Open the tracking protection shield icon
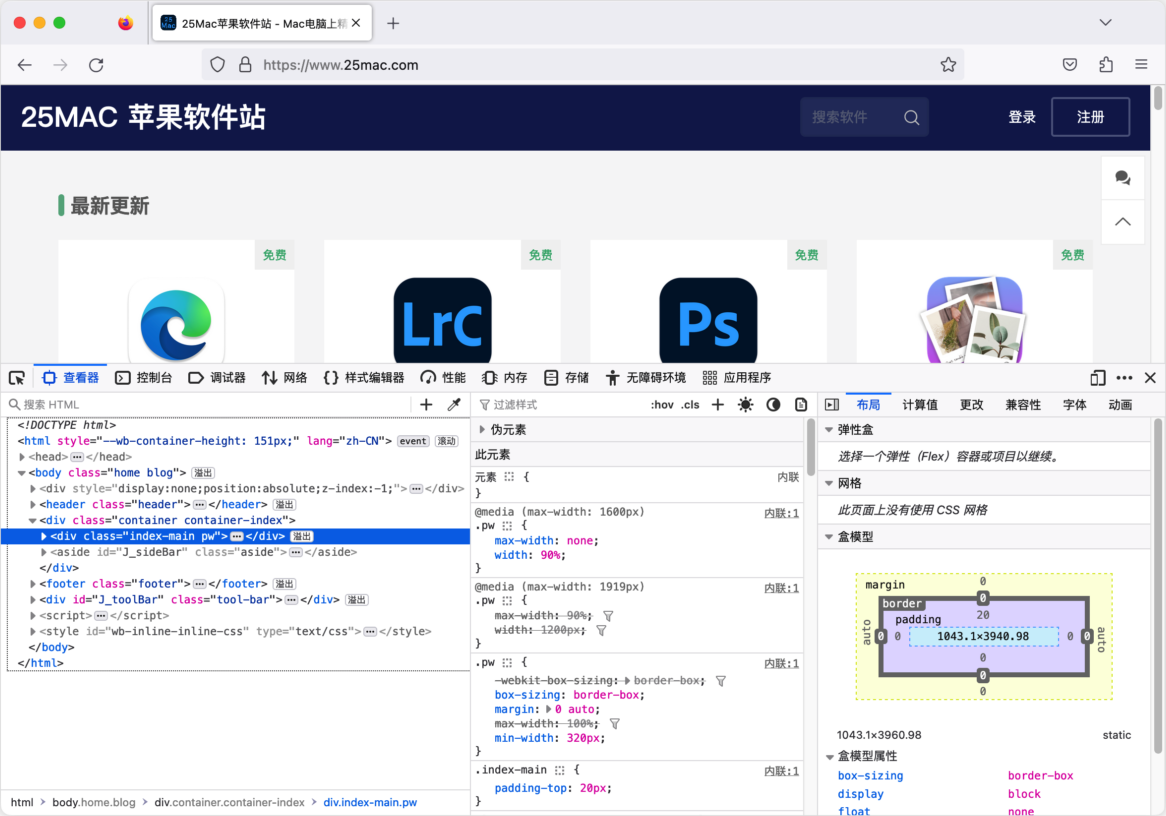Image resolution: width=1166 pixels, height=816 pixels. pos(217,65)
